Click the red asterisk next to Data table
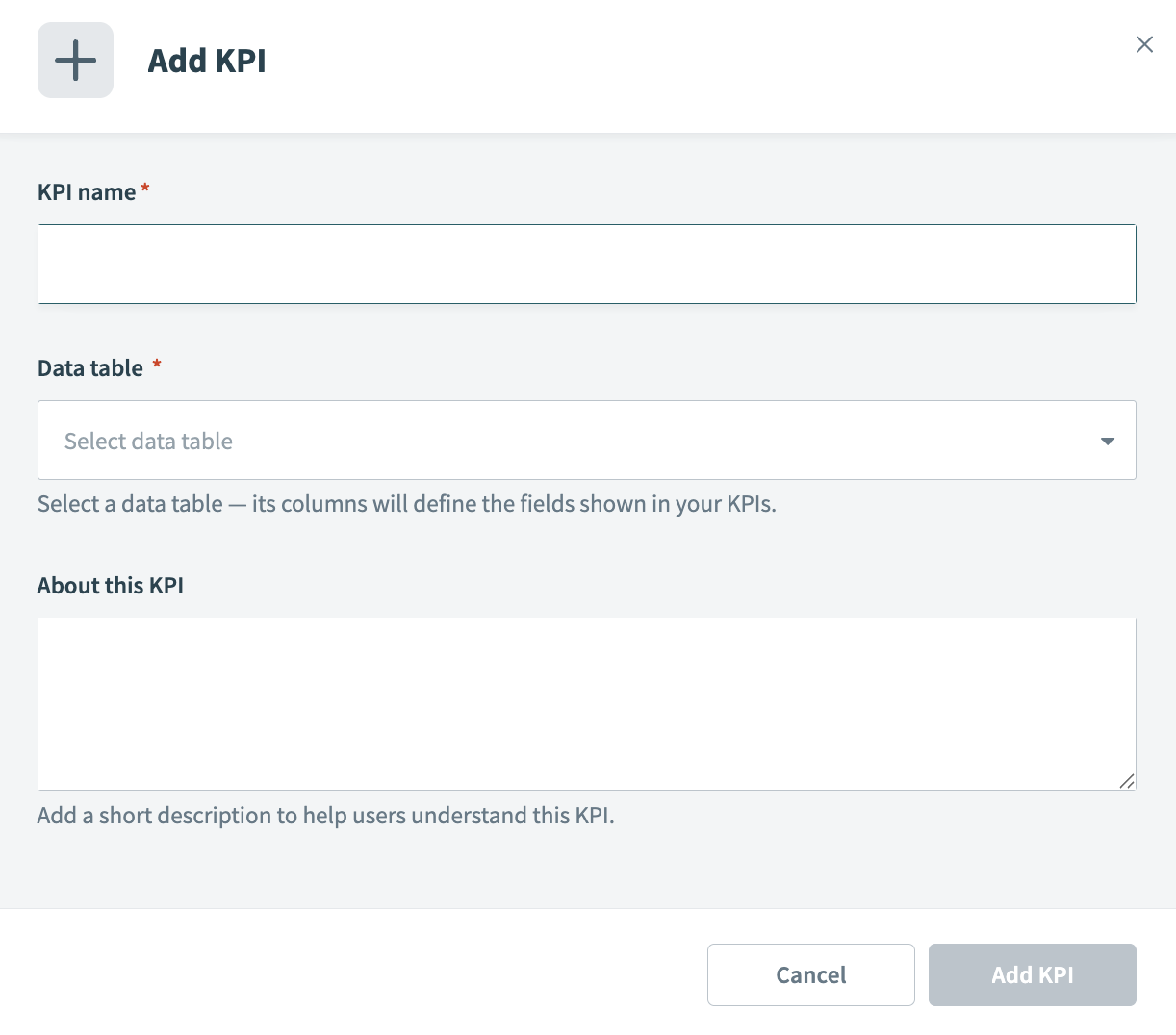The image size is (1176, 1035). click(157, 366)
